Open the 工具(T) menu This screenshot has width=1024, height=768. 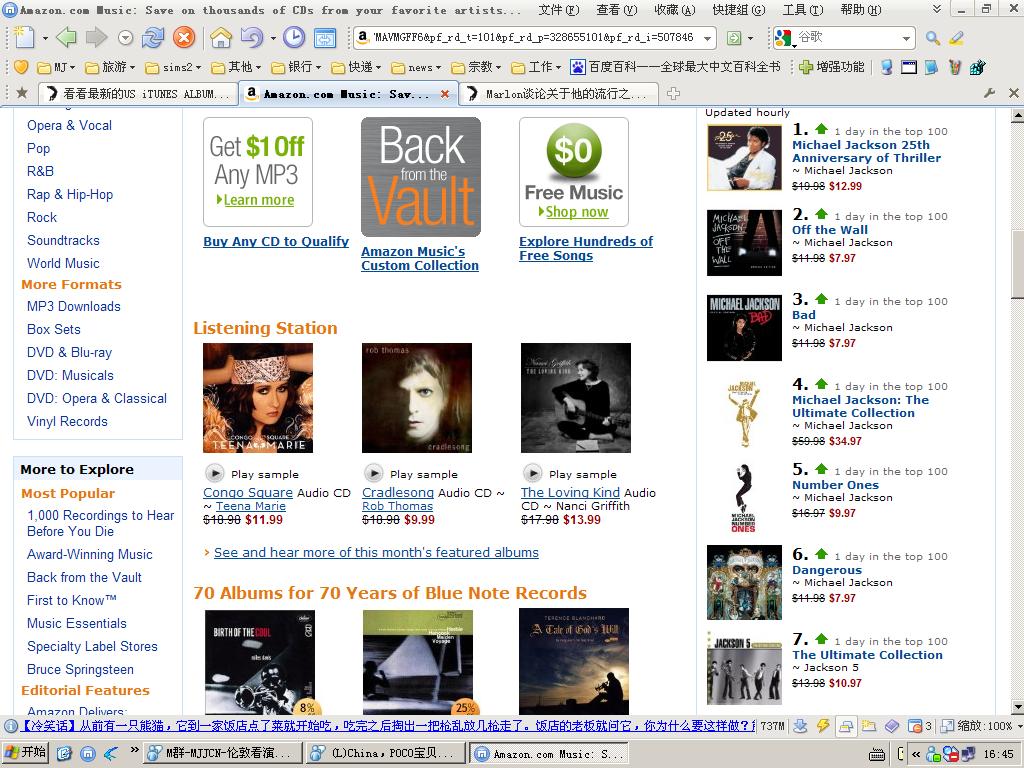[x=803, y=10]
